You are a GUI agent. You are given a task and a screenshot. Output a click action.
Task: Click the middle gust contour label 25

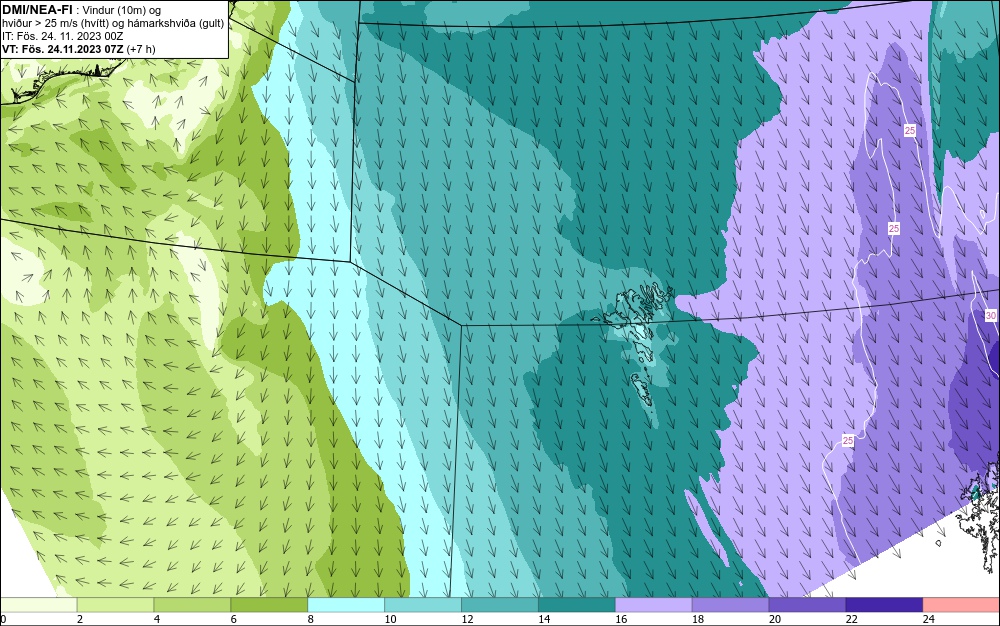[894, 228]
